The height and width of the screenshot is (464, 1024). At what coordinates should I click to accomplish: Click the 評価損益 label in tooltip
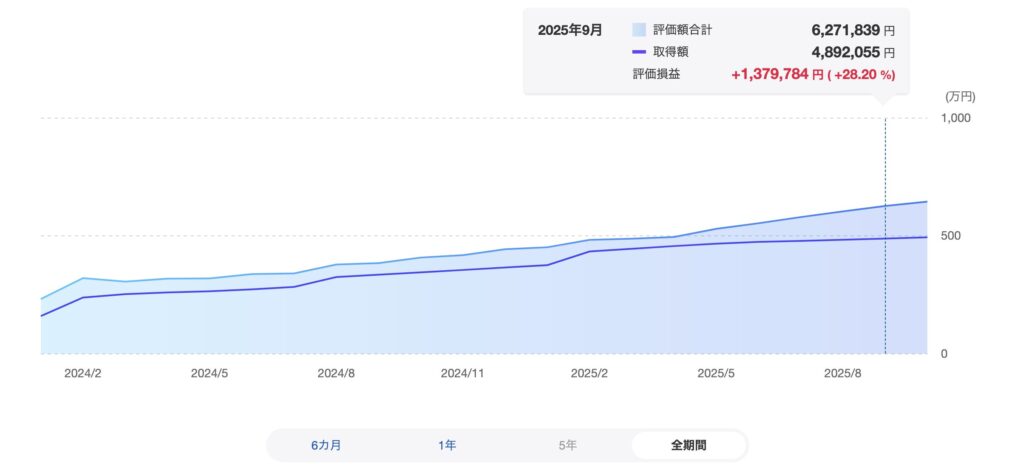[x=656, y=74]
